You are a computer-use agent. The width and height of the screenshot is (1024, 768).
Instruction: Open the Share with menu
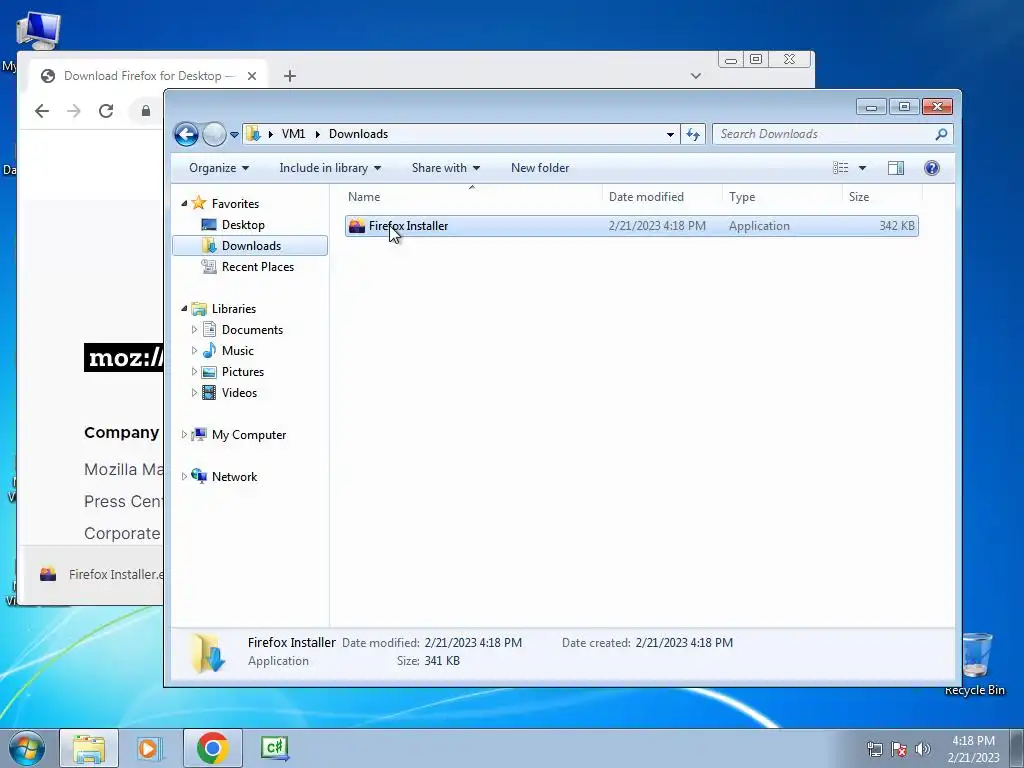pos(445,168)
